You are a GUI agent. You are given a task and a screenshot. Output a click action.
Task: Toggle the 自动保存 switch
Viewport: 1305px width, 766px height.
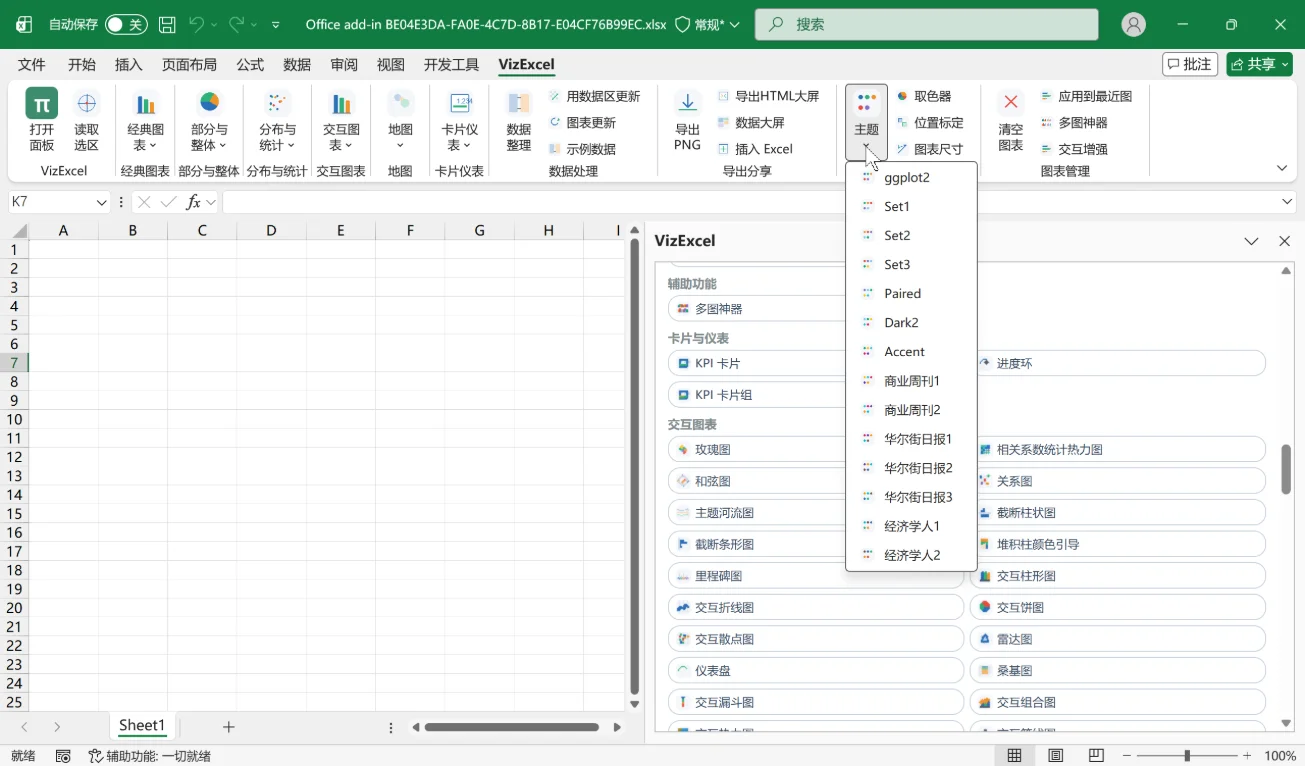(127, 24)
